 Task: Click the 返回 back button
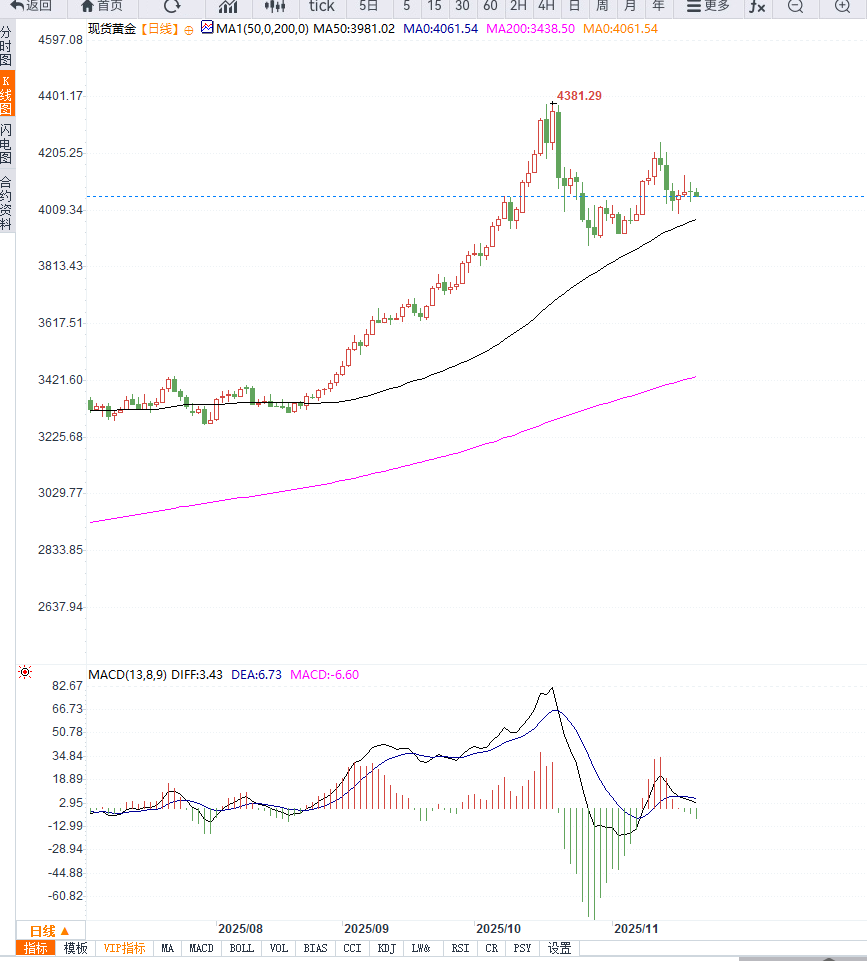tap(31, 6)
